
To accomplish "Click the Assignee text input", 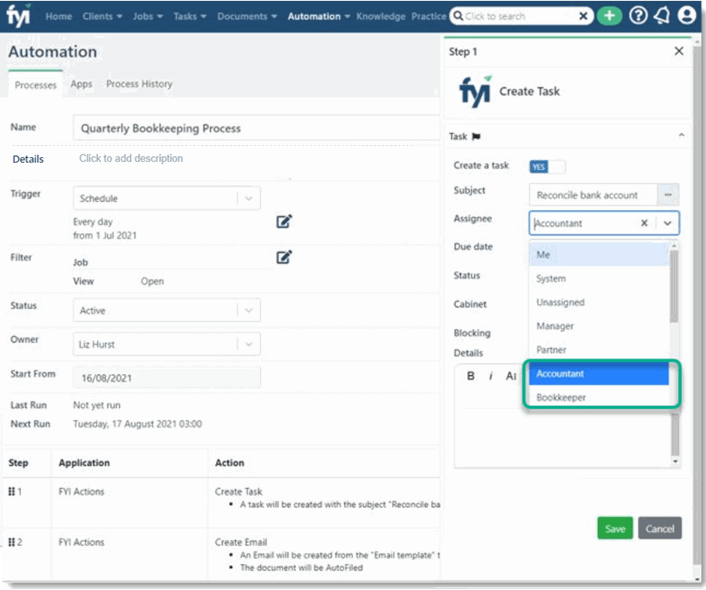I will (584, 223).
